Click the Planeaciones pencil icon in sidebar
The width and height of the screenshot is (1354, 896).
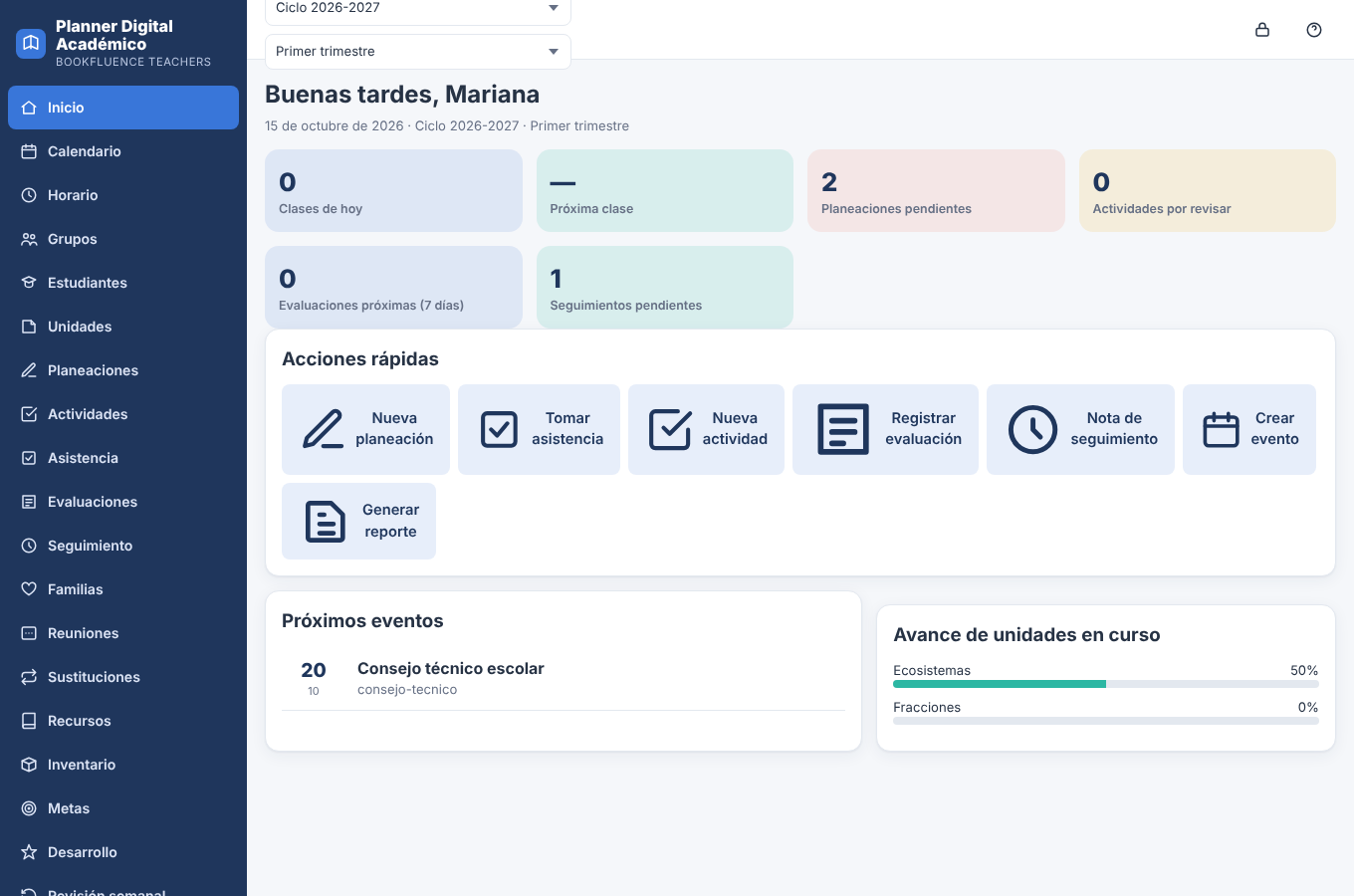point(29,370)
